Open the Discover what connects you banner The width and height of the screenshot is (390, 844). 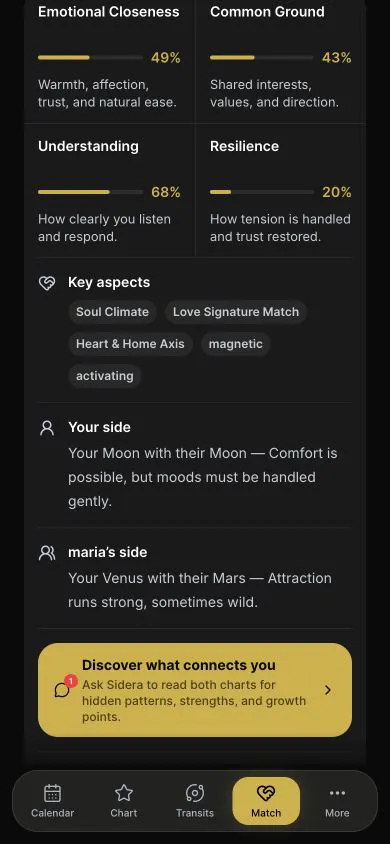pos(195,690)
